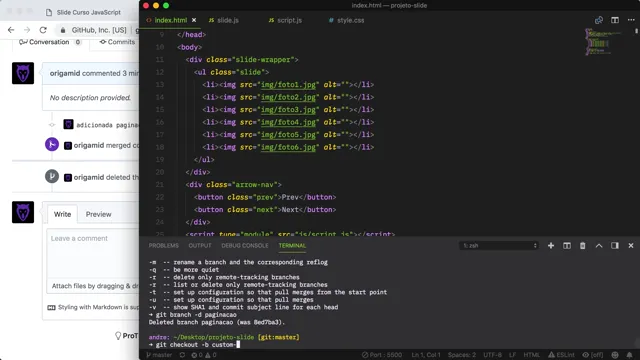
Task: Click the Leave a comment text area
Action: [93, 254]
